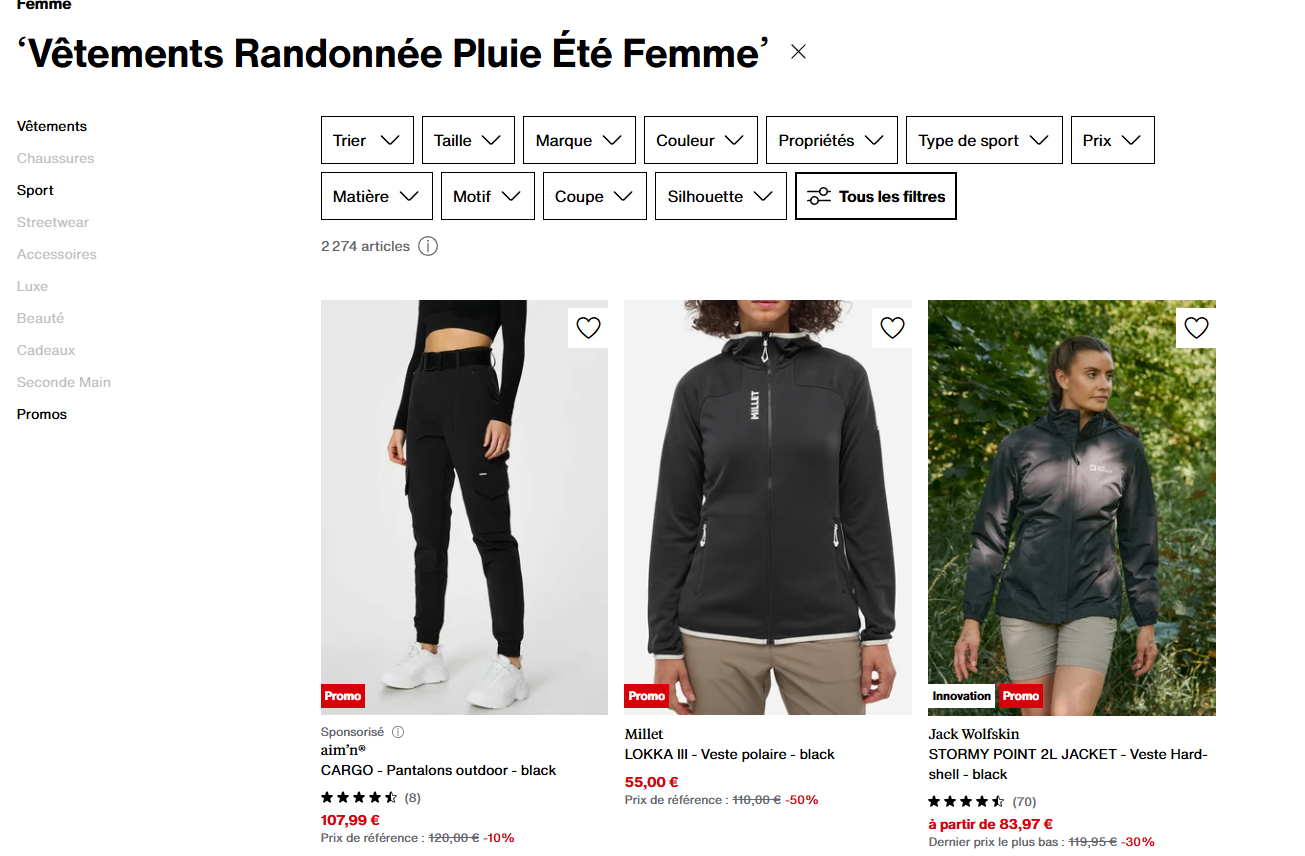Image resolution: width=1305 pixels, height=856 pixels.
Task: Expand the Prix filter
Action: 1112,140
